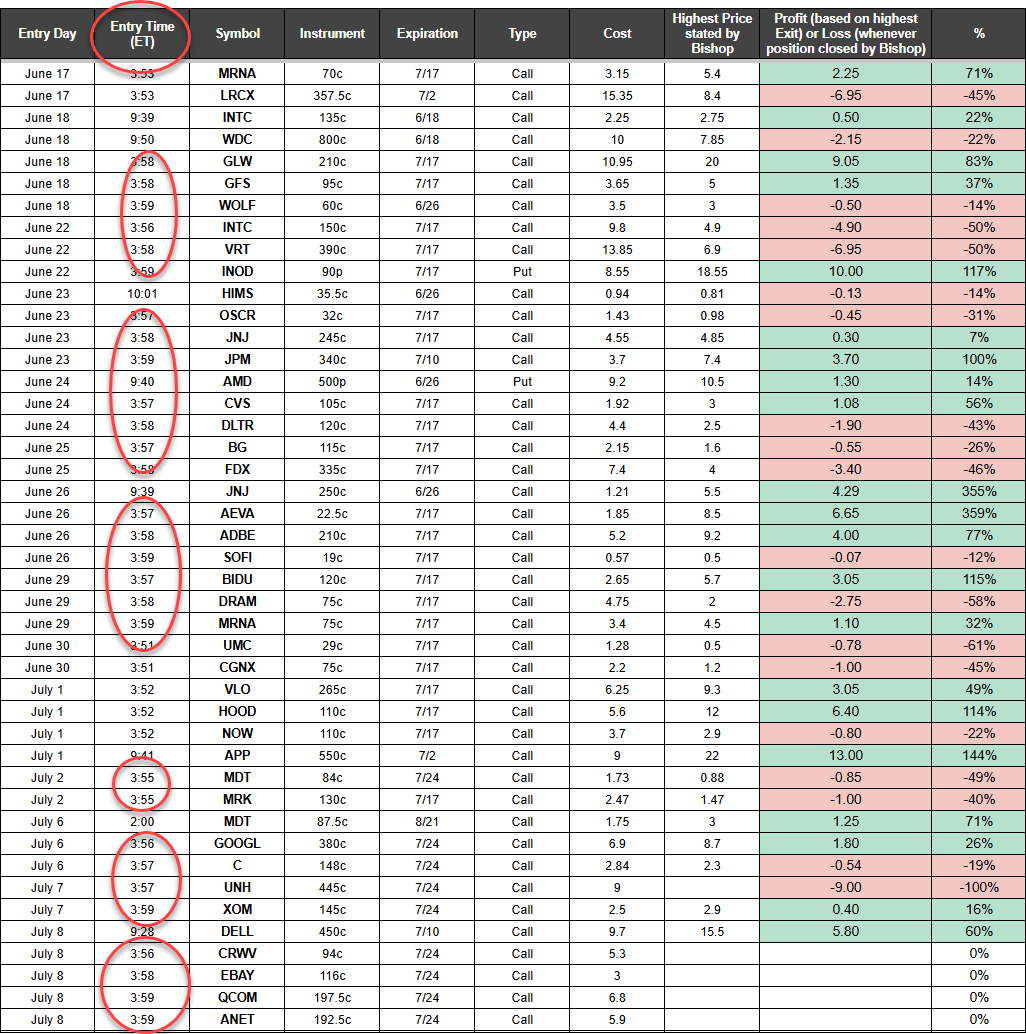This screenshot has width=1026, height=1034.
Task: Click the WDC symbol cell
Action: (237, 140)
